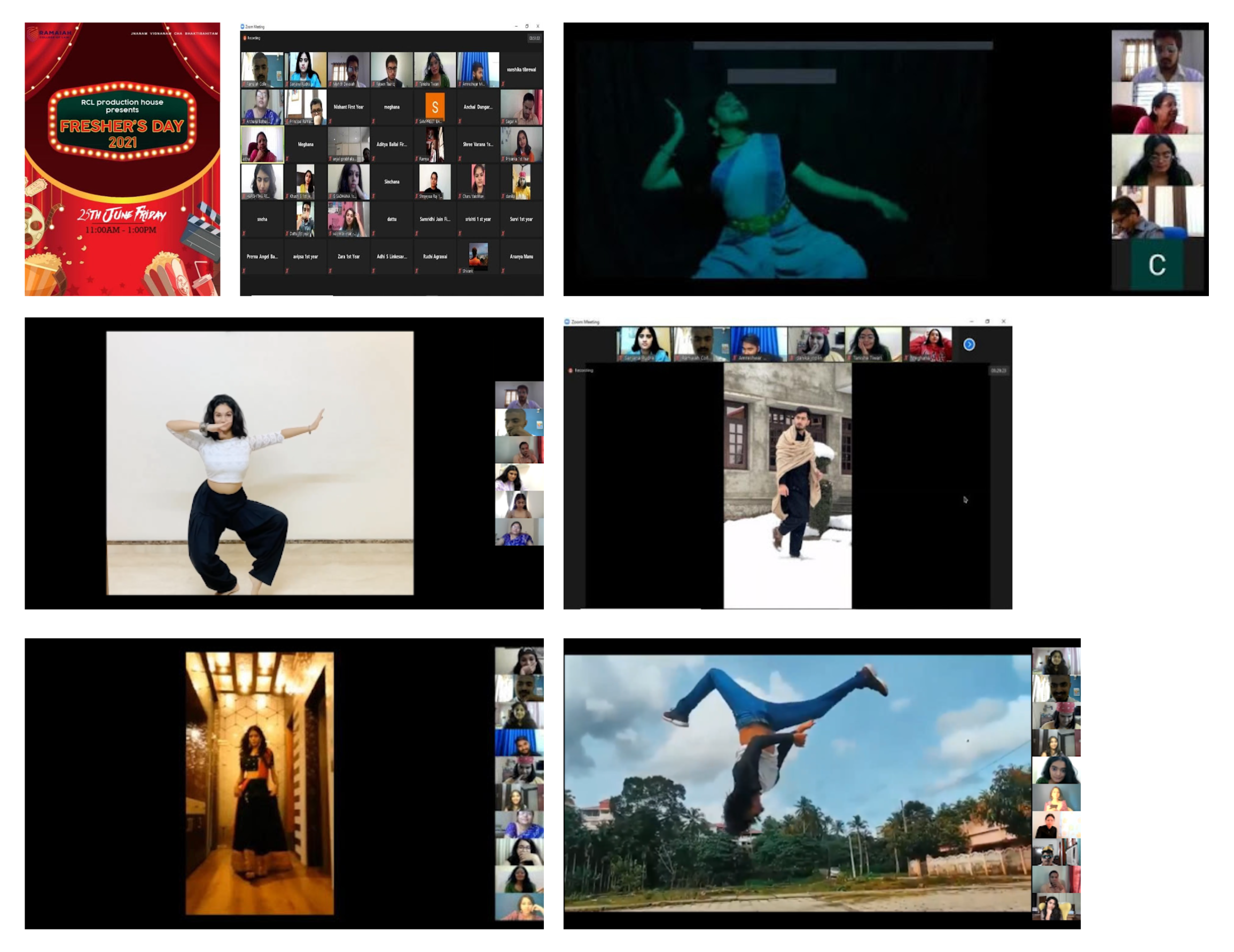Select the orange S avatar of SAMPREET

click(x=434, y=106)
